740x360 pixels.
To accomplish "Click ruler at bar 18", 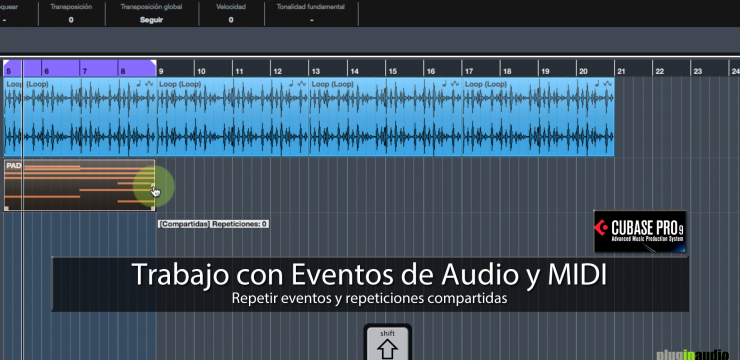I will coord(507,71).
